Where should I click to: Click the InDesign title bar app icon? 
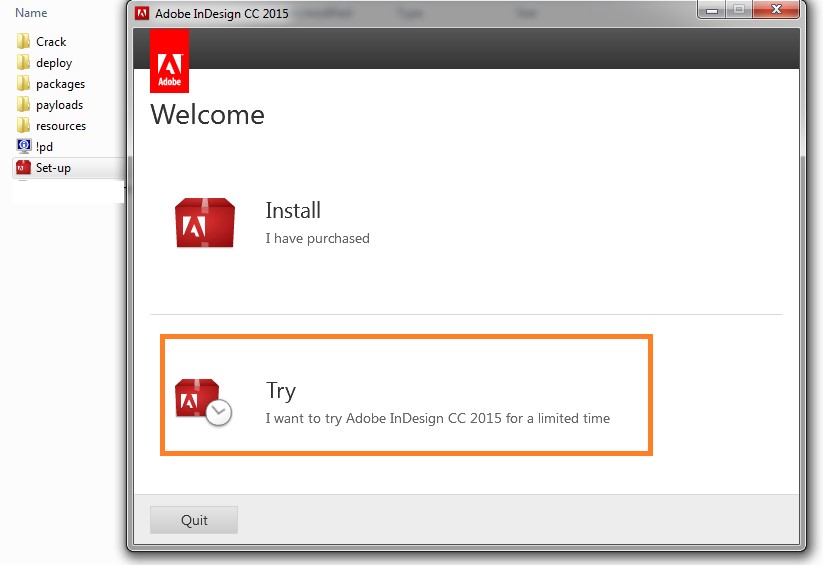[142, 13]
